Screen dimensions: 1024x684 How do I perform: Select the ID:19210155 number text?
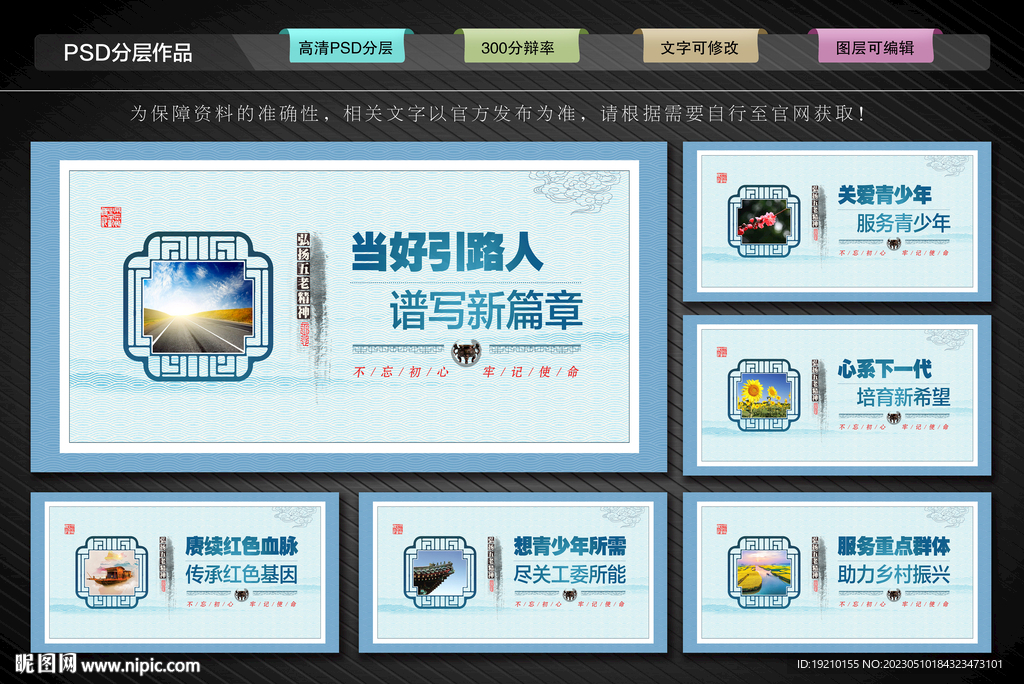(828, 664)
